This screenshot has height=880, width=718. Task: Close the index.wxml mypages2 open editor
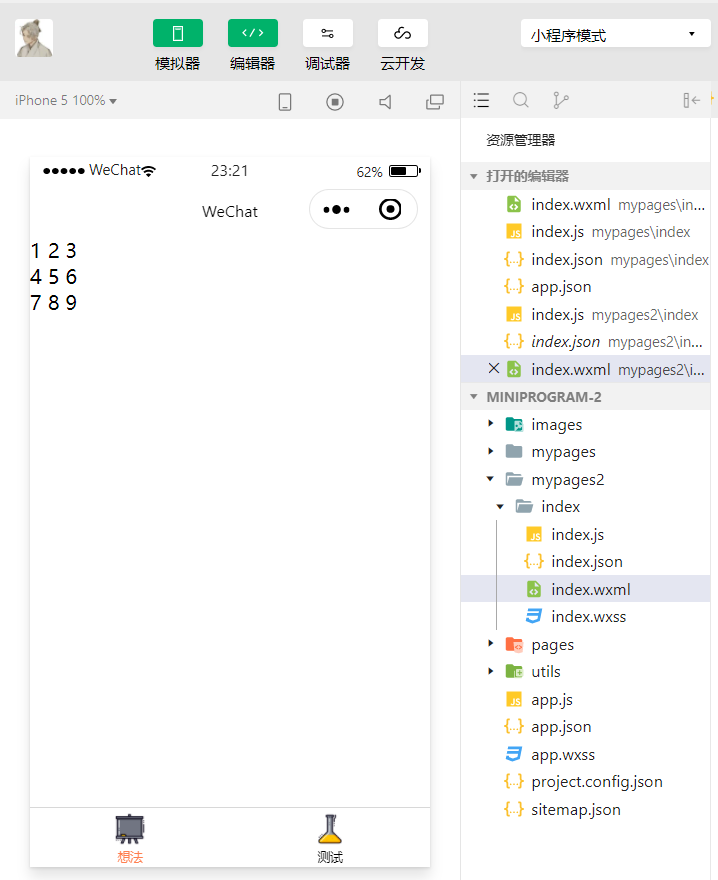click(494, 368)
